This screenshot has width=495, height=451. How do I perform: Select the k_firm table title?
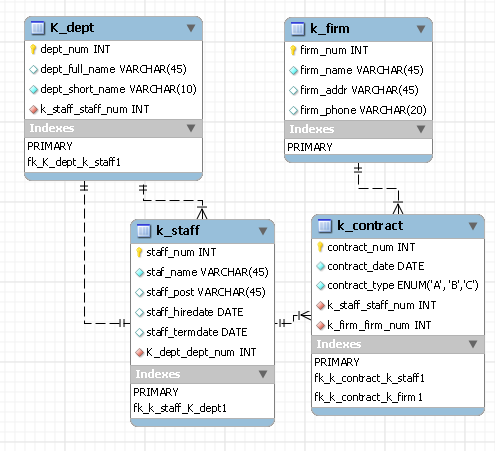click(x=330, y=29)
